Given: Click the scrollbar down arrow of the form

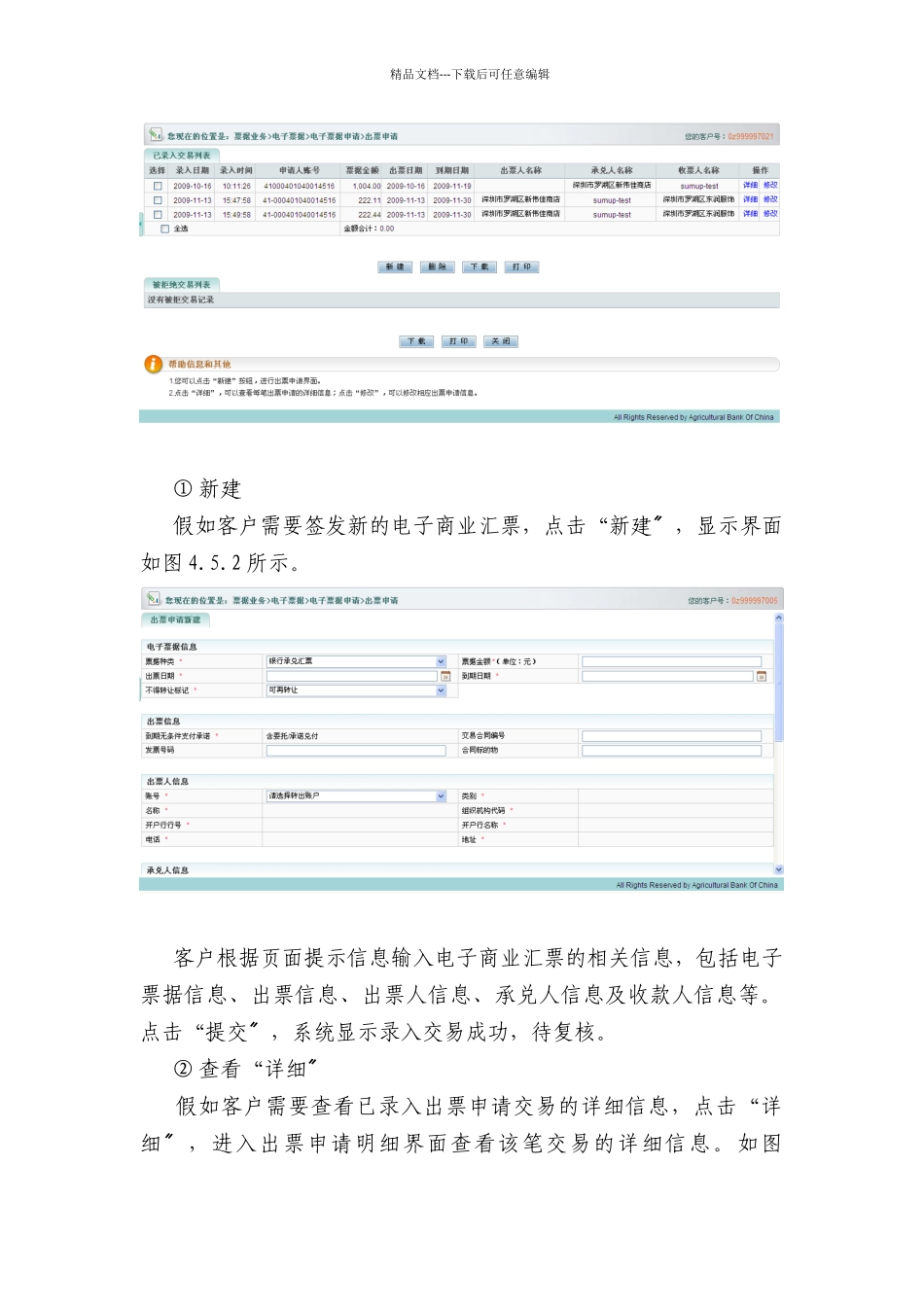Looking at the screenshot, I should pos(778,869).
